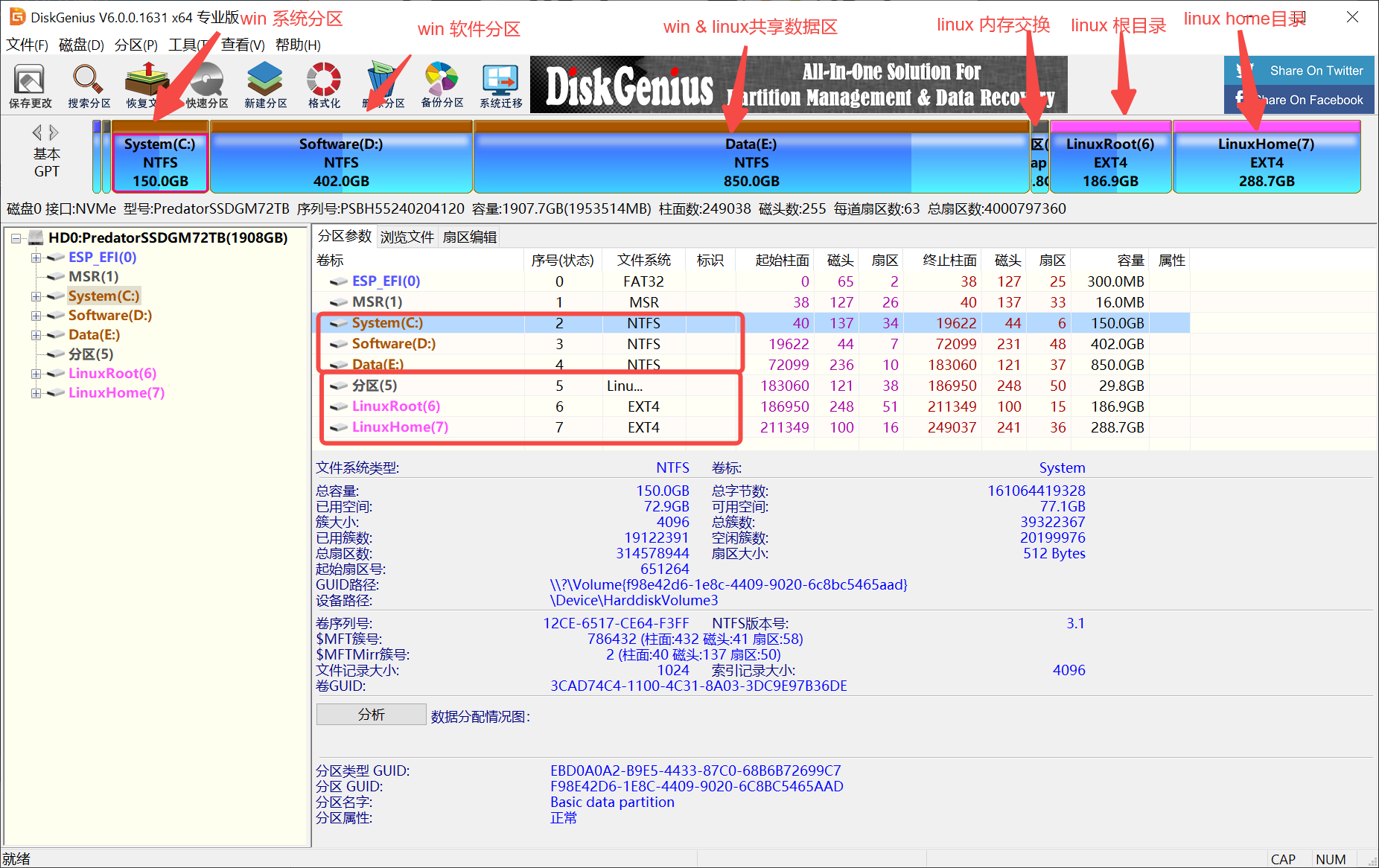Viewport: 1379px width, 868px height.
Task: Expand the ESP_EFI(0) tree node
Action: (x=36, y=258)
